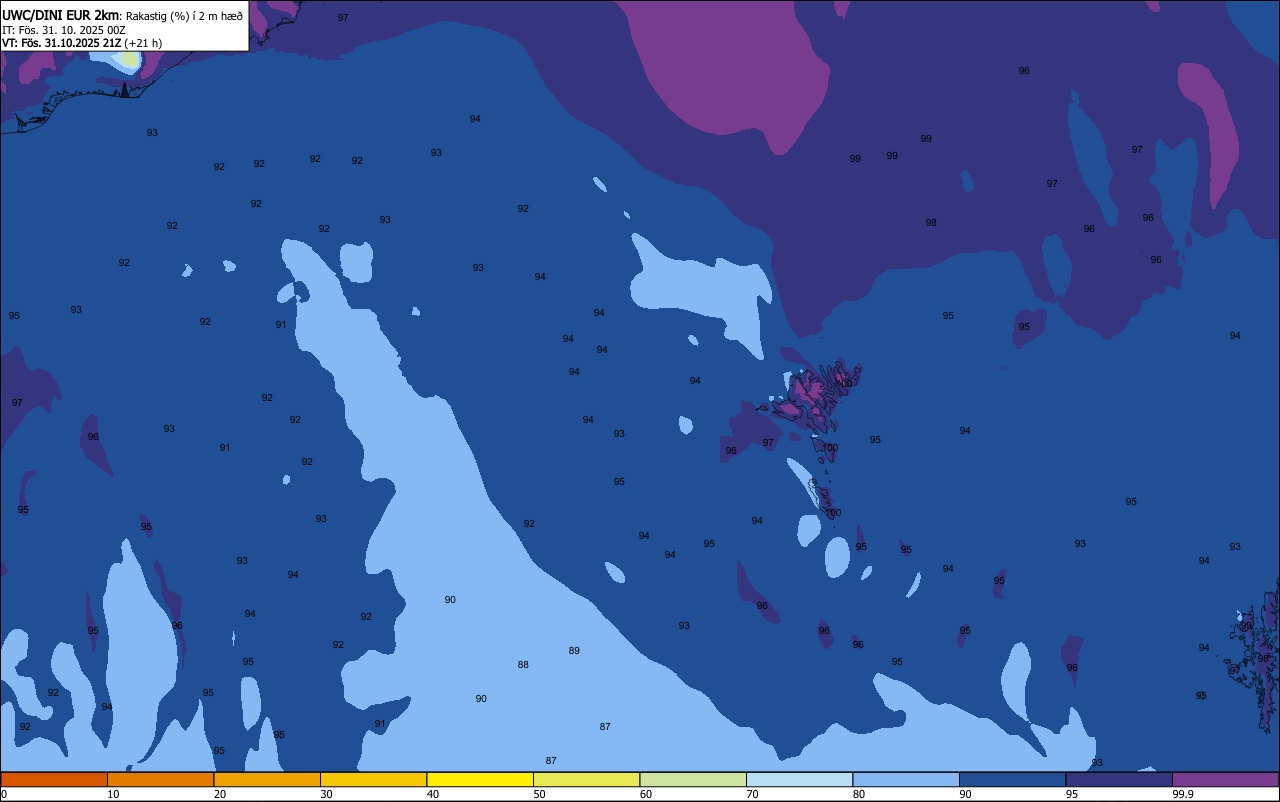The width and height of the screenshot is (1280, 802).
Task: Select the 'VT: Fös. 31.10.2025 21Z' line
Action: pyautogui.click(x=62, y=43)
